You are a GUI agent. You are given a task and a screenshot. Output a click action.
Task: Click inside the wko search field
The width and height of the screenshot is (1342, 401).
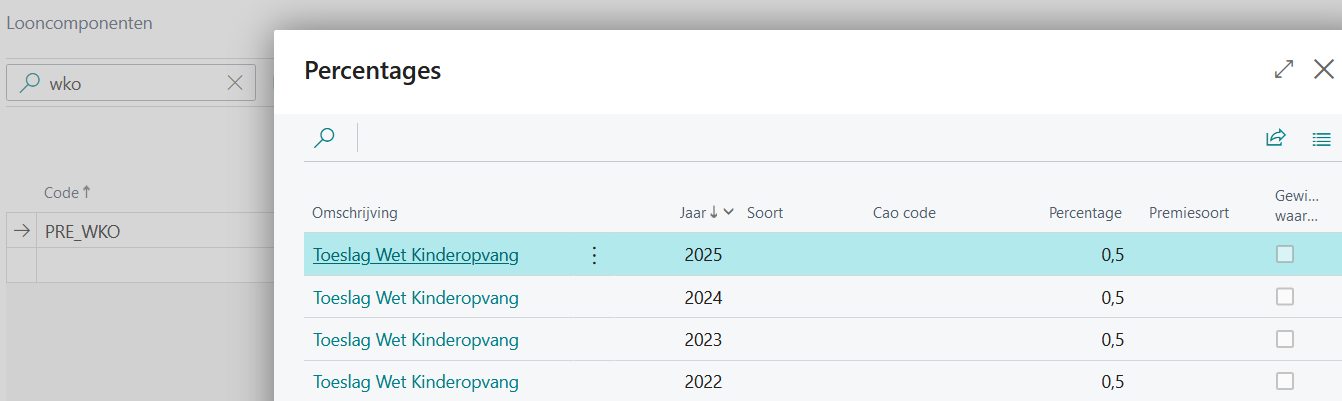tap(130, 83)
